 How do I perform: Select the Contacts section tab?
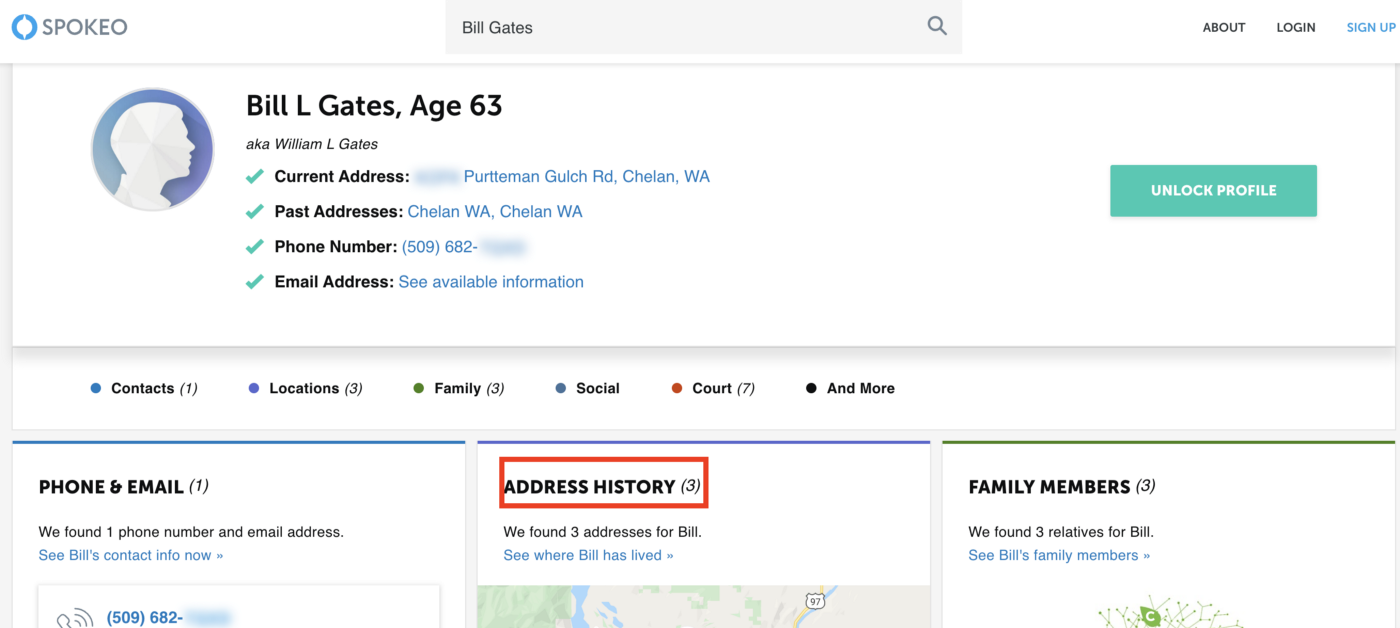click(144, 388)
